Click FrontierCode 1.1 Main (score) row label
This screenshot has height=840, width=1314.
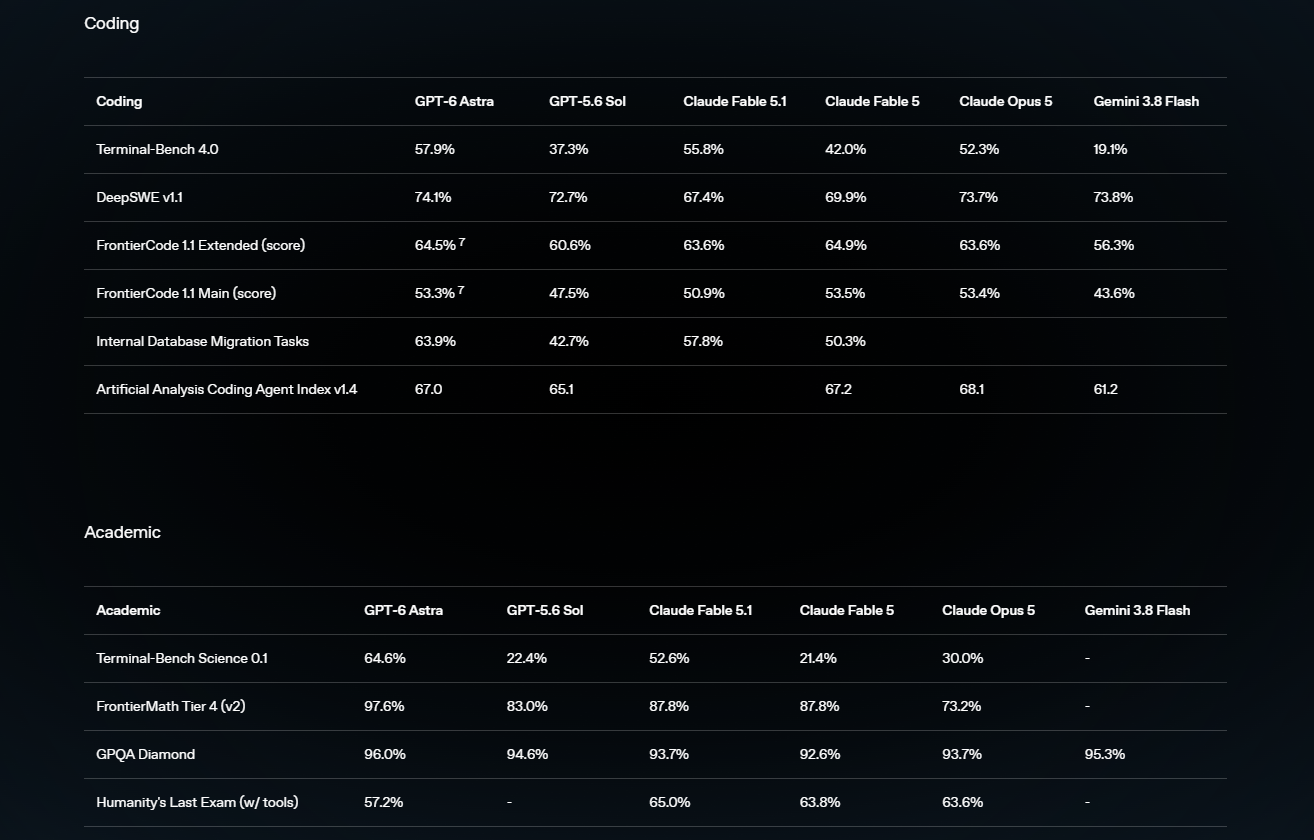coord(186,293)
